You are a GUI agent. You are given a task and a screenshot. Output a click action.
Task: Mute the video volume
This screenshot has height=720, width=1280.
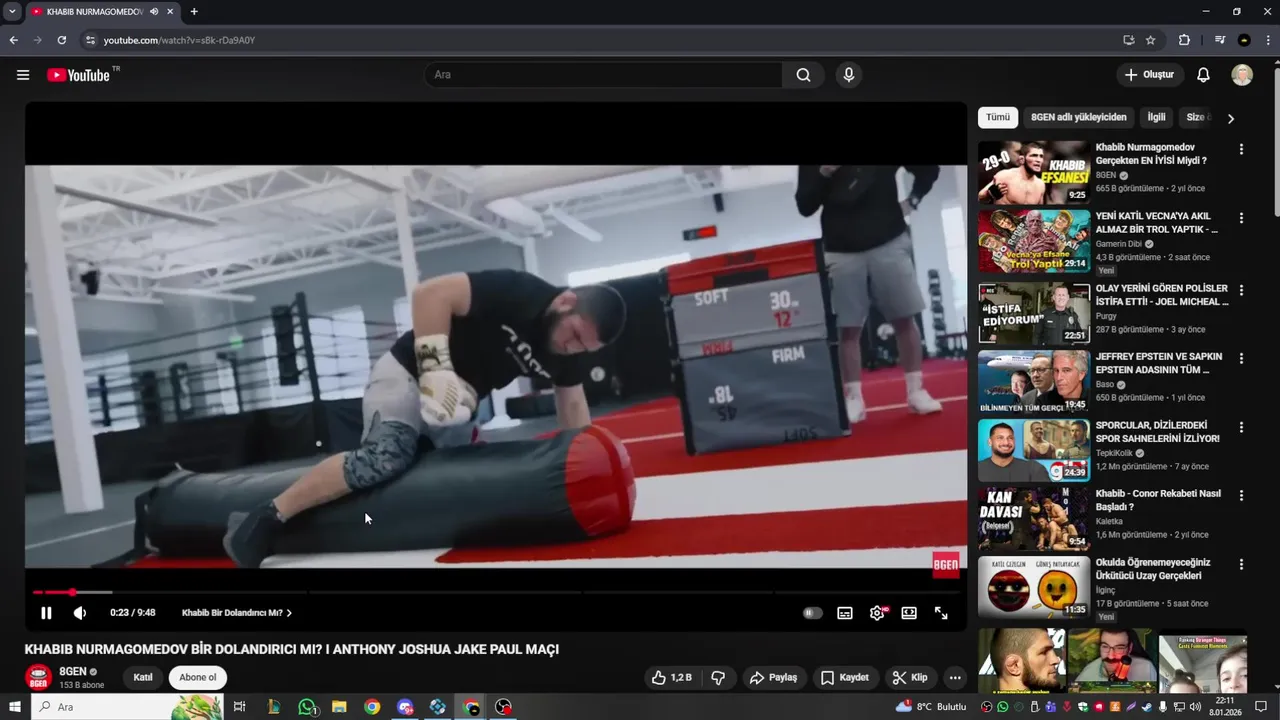[80, 613]
